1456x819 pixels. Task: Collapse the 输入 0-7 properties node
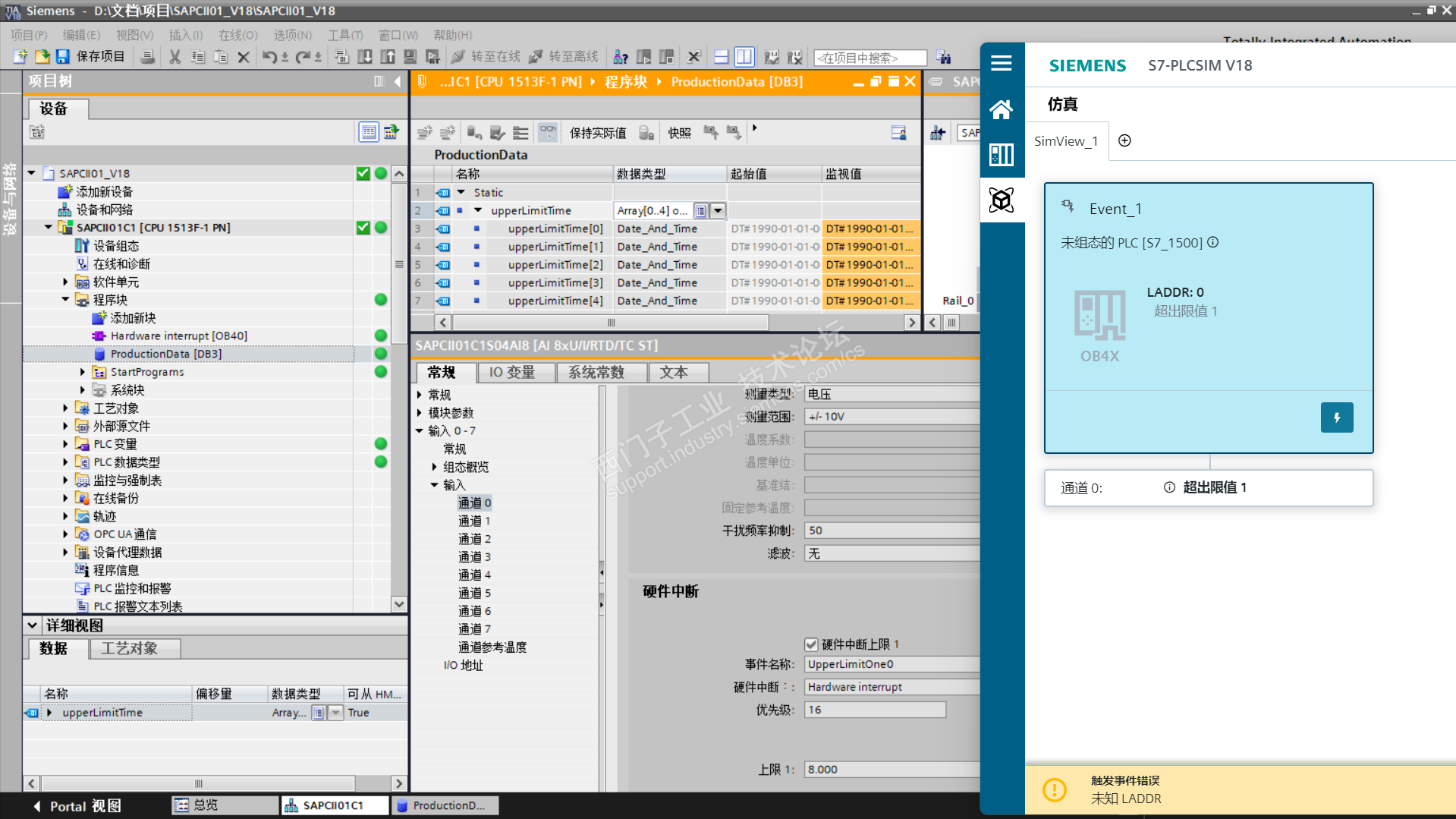point(420,430)
